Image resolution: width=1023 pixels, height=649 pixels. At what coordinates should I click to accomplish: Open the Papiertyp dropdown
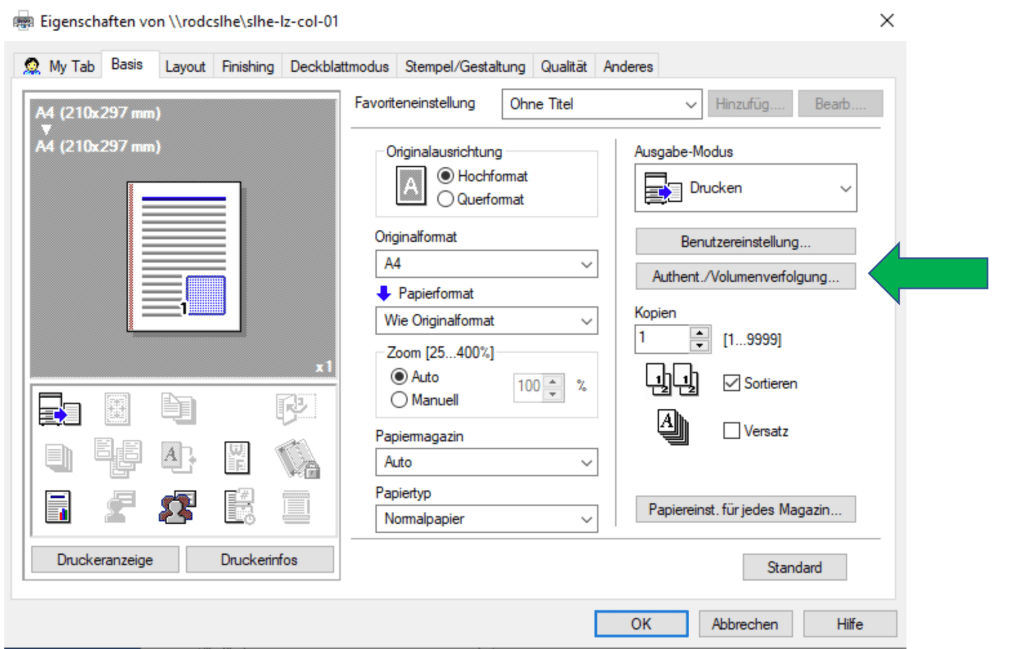[x=490, y=519]
